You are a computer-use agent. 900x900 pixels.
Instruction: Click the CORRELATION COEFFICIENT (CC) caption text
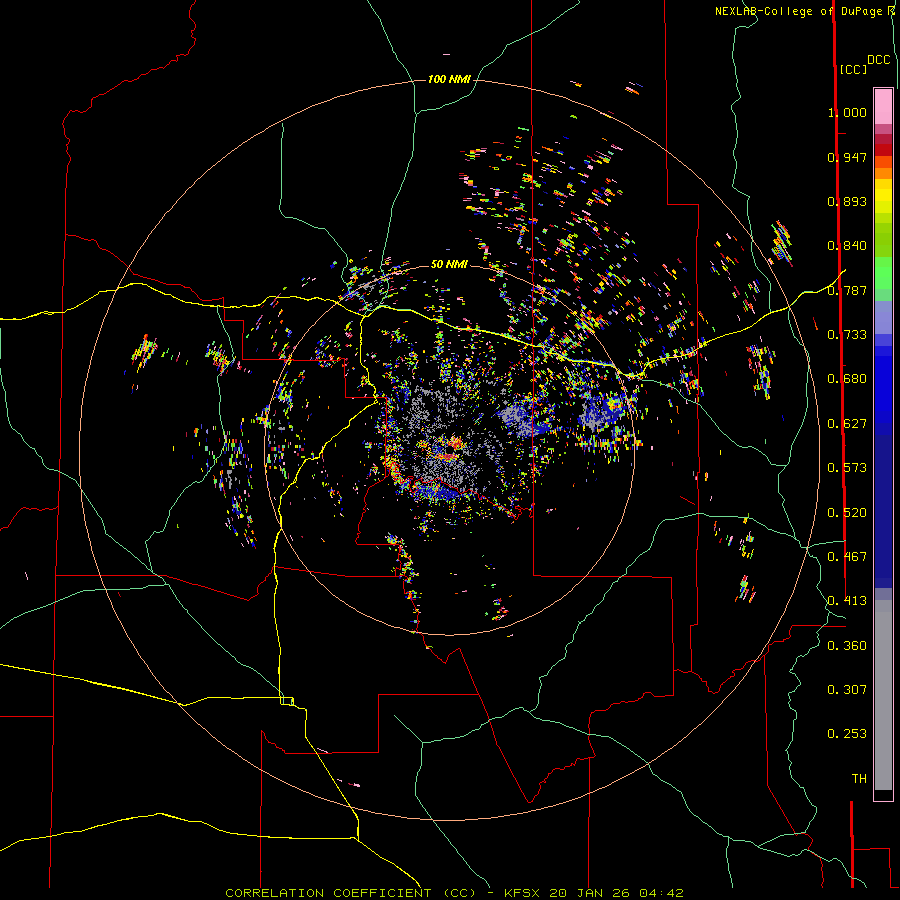click(x=350, y=893)
